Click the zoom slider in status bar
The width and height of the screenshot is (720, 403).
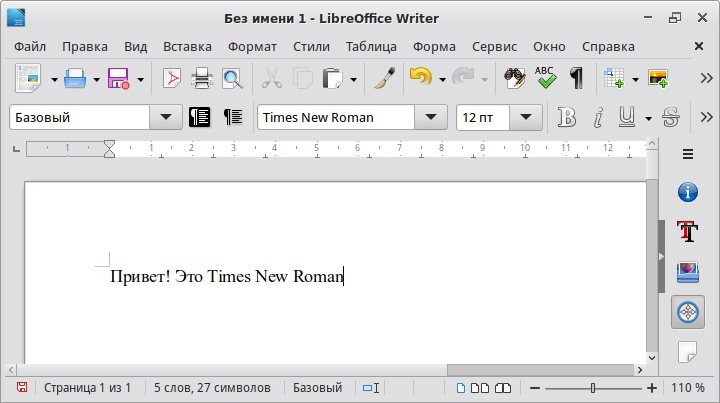pyautogui.click(x=592, y=388)
